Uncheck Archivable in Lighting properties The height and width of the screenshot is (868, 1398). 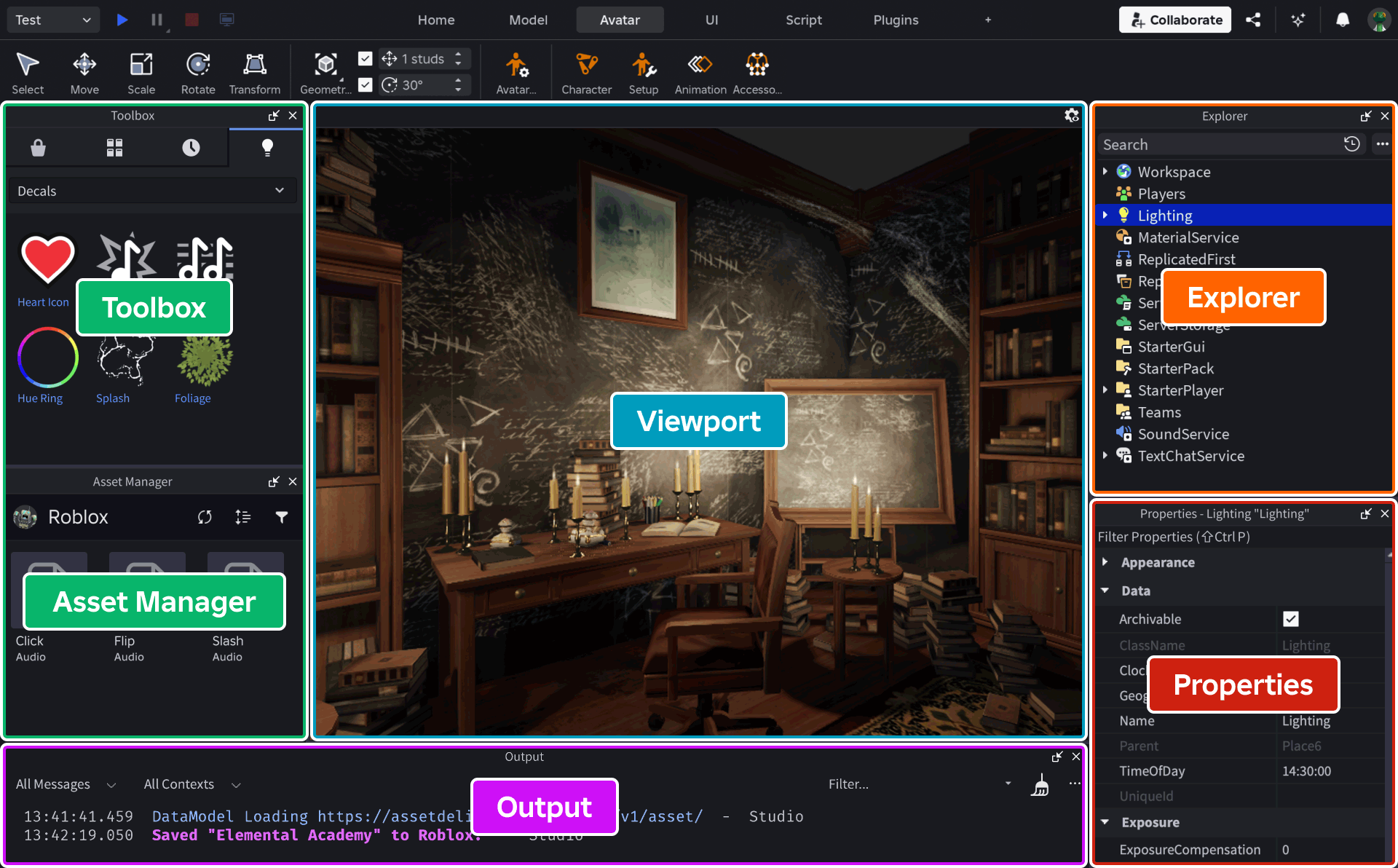(x=1290, y=619)
